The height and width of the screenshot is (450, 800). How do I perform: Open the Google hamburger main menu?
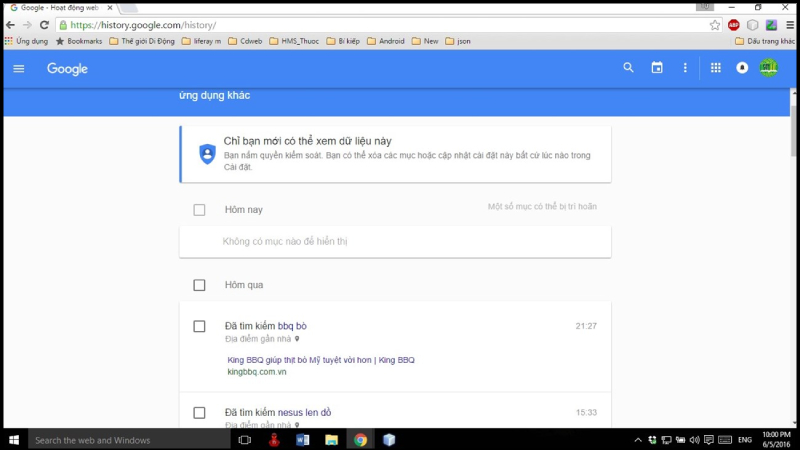[19, 68]
